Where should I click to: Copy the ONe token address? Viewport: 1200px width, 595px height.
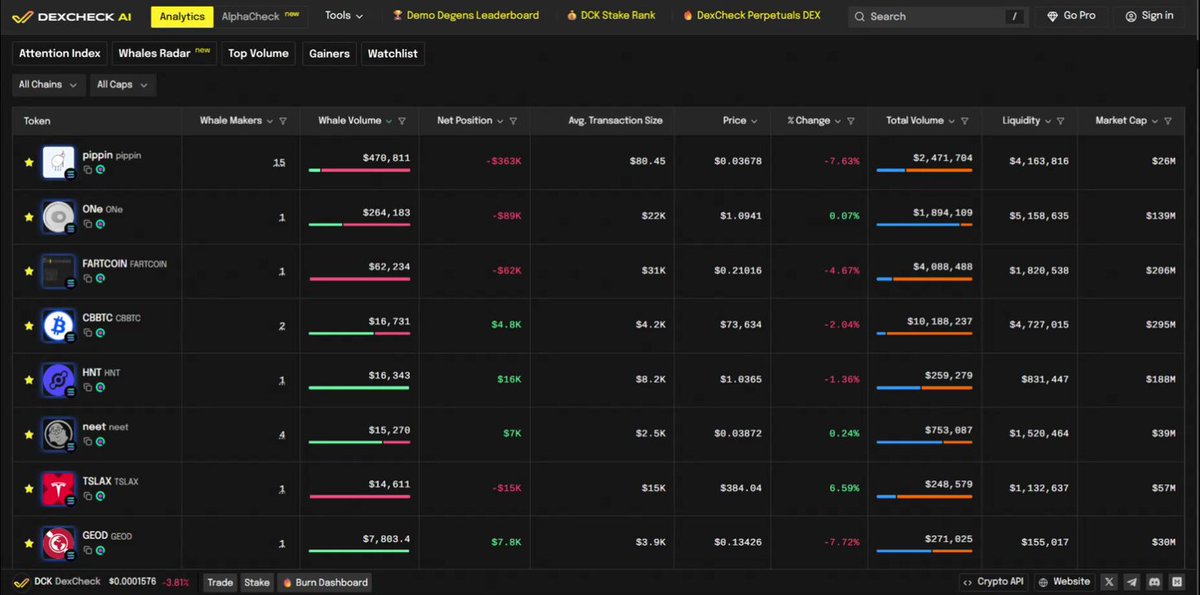point(88,225)
